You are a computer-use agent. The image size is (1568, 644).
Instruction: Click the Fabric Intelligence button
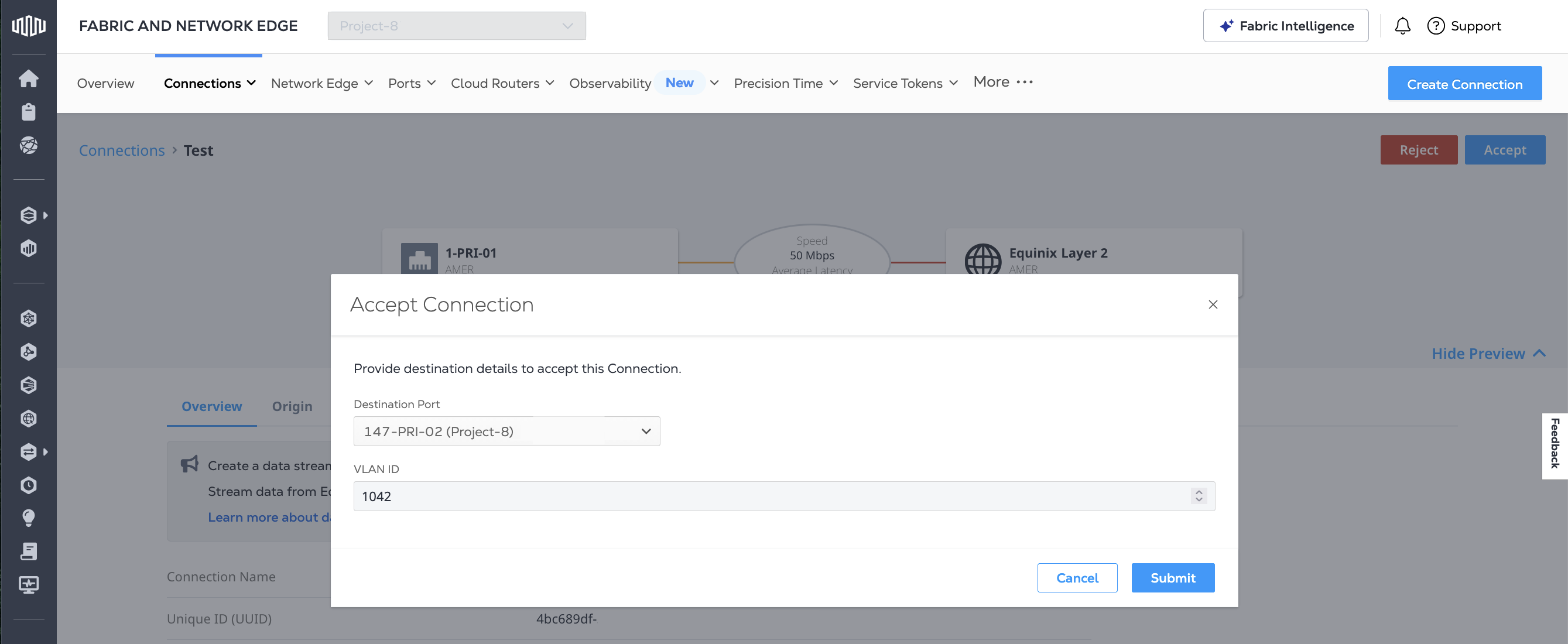pyautogui.click(x=1286, y=26)
